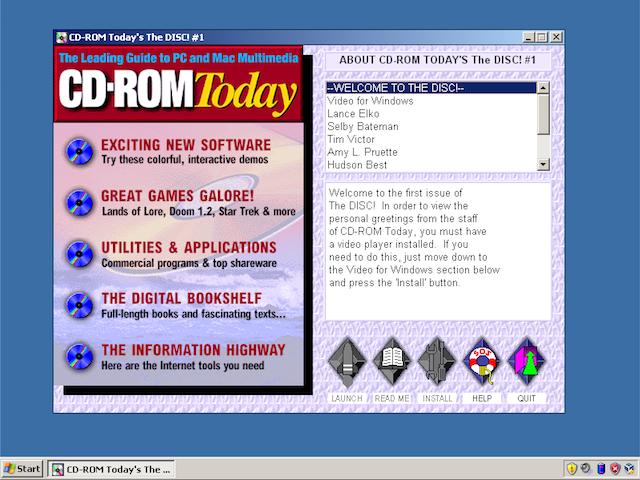The image size is (640, 480).
Task: Click the Quit exit-door icon
Action: (527, 362)
